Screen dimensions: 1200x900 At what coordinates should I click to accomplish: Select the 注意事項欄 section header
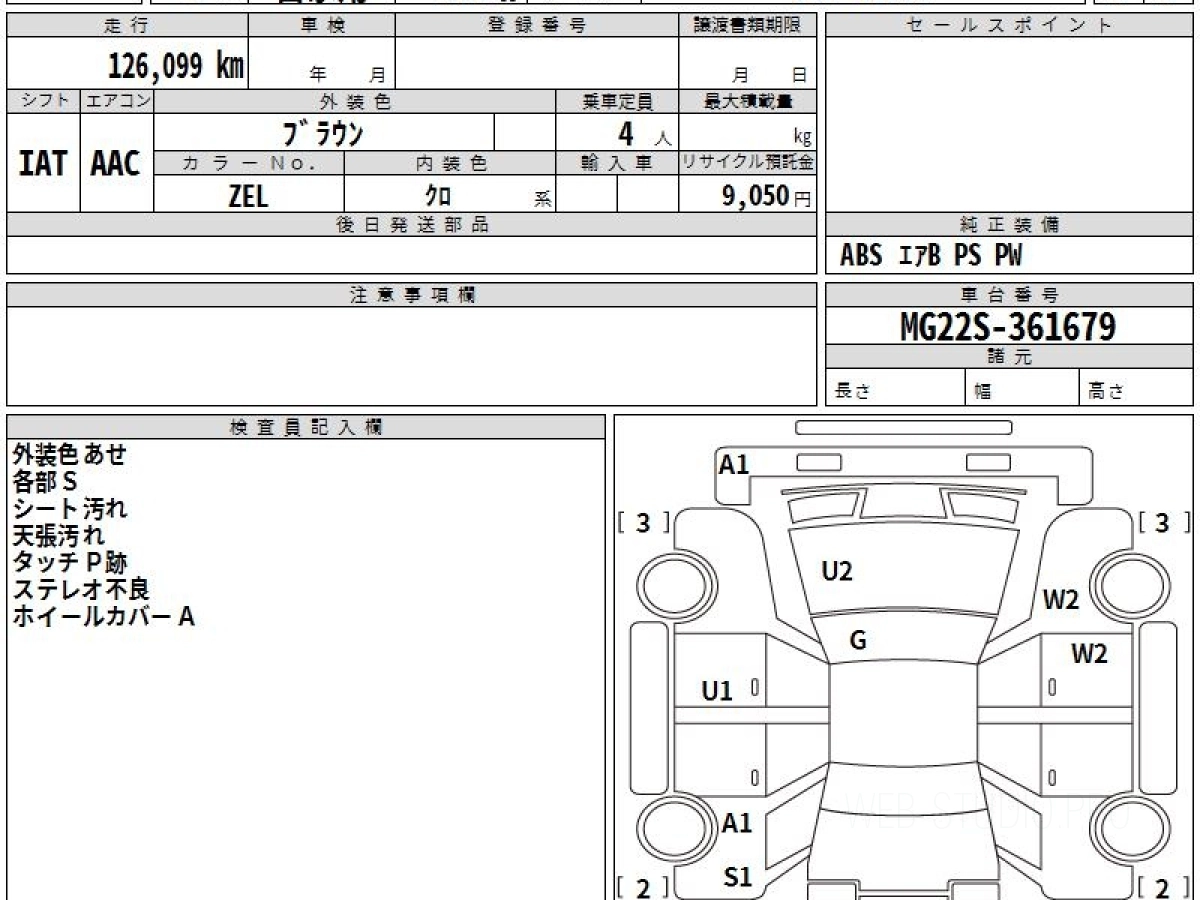(412, 295)
